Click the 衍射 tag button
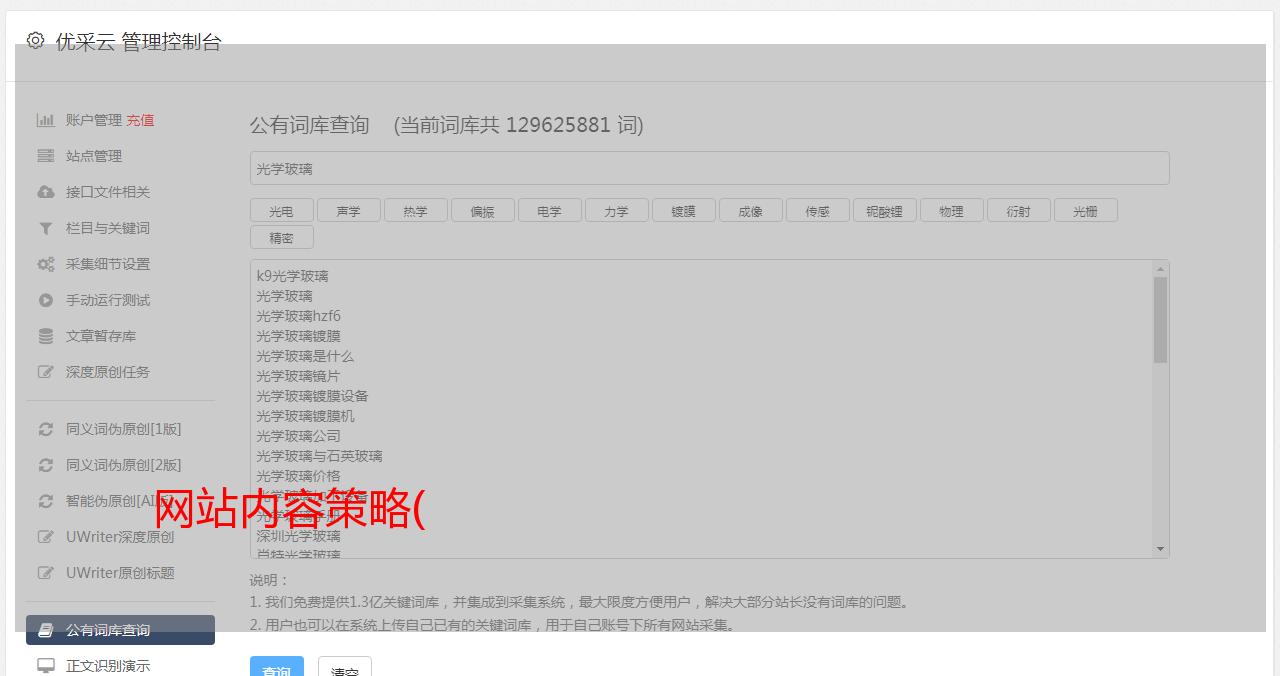 click(1019, 211)
